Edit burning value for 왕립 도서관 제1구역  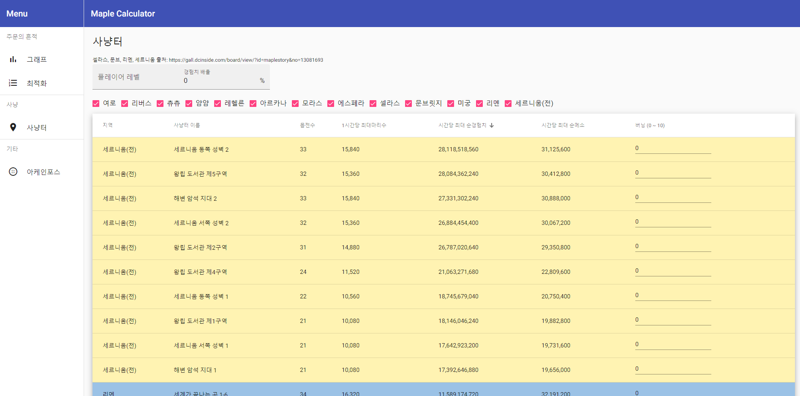click(673, 320)
